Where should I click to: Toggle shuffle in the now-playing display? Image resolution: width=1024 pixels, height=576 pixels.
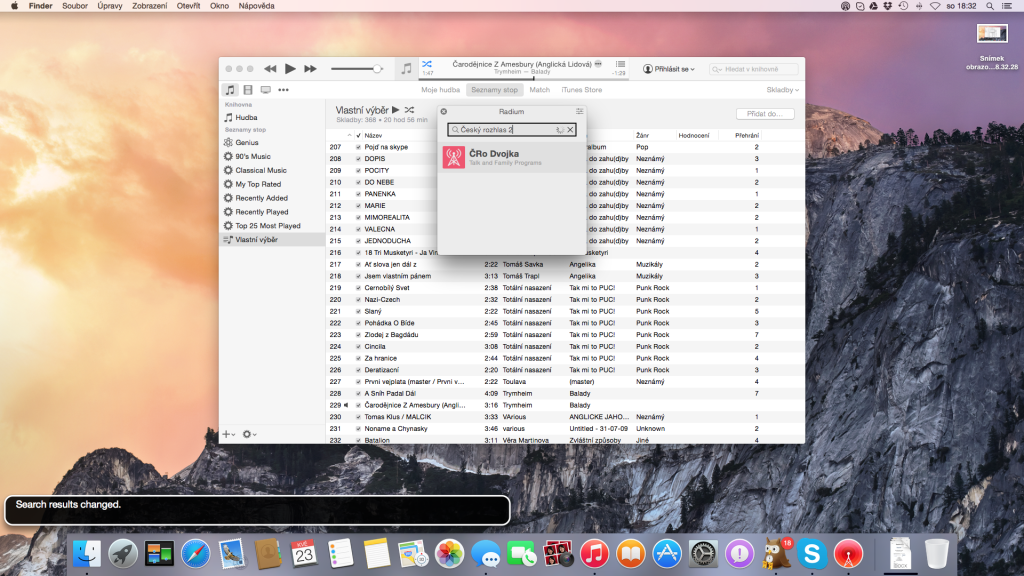coord(427,64)
